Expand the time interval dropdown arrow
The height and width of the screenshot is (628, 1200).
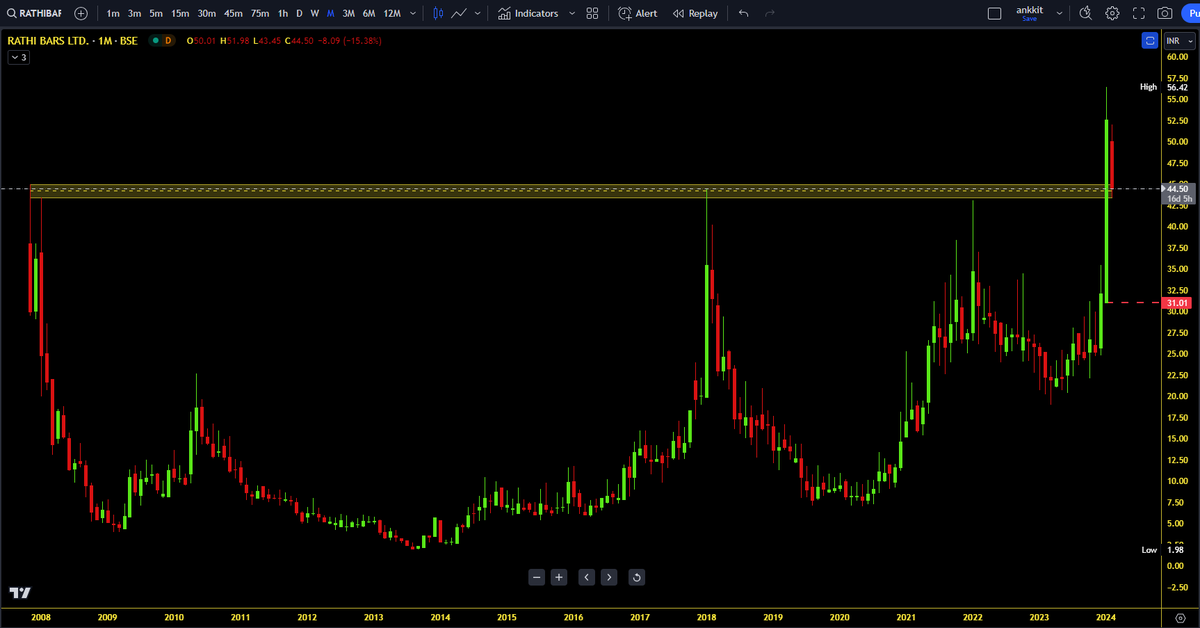[413, 14]
